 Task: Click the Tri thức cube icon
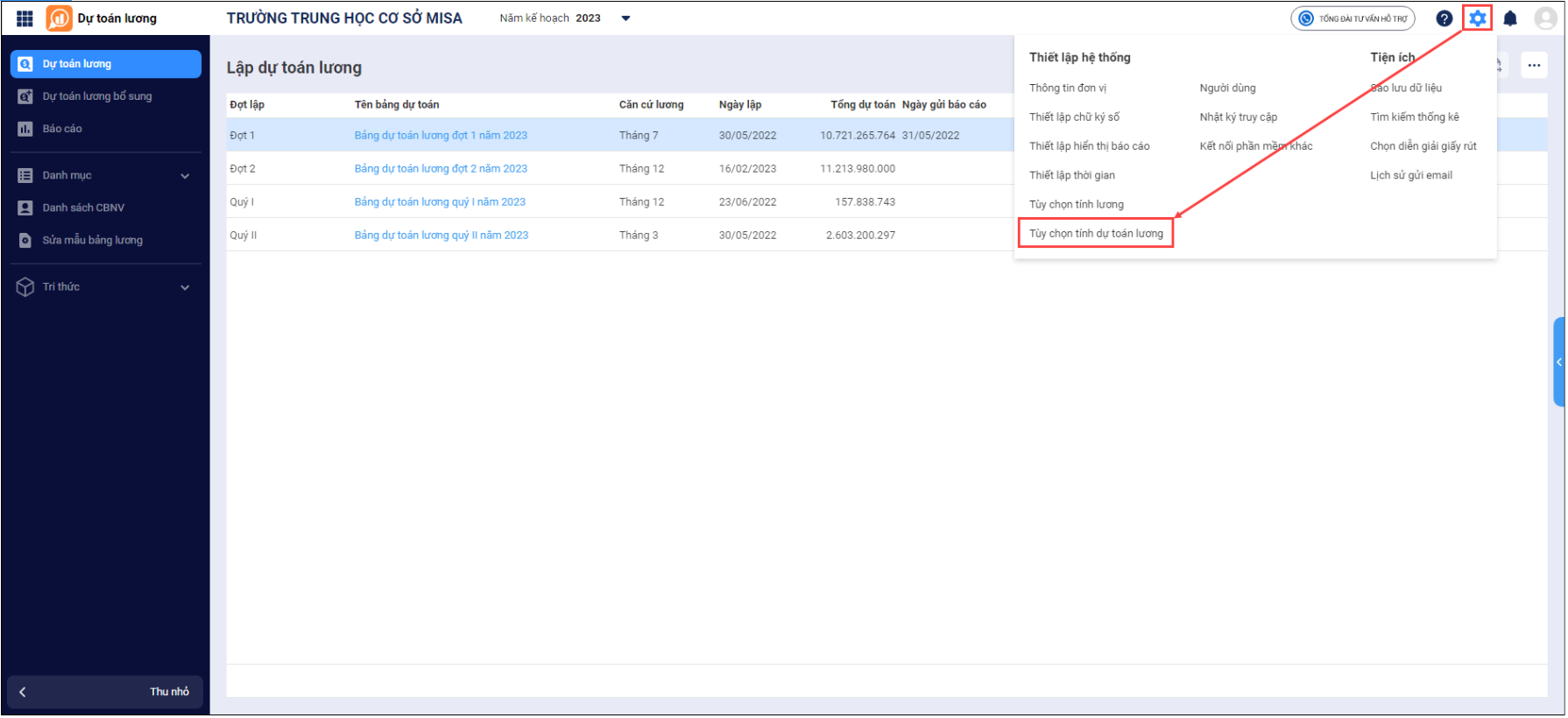(x=25, y=287)
